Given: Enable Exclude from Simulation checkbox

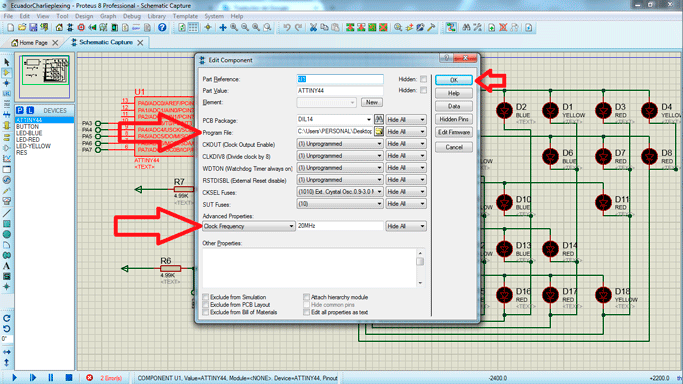Looking at the screenshot, I should (x=206, y=297).
